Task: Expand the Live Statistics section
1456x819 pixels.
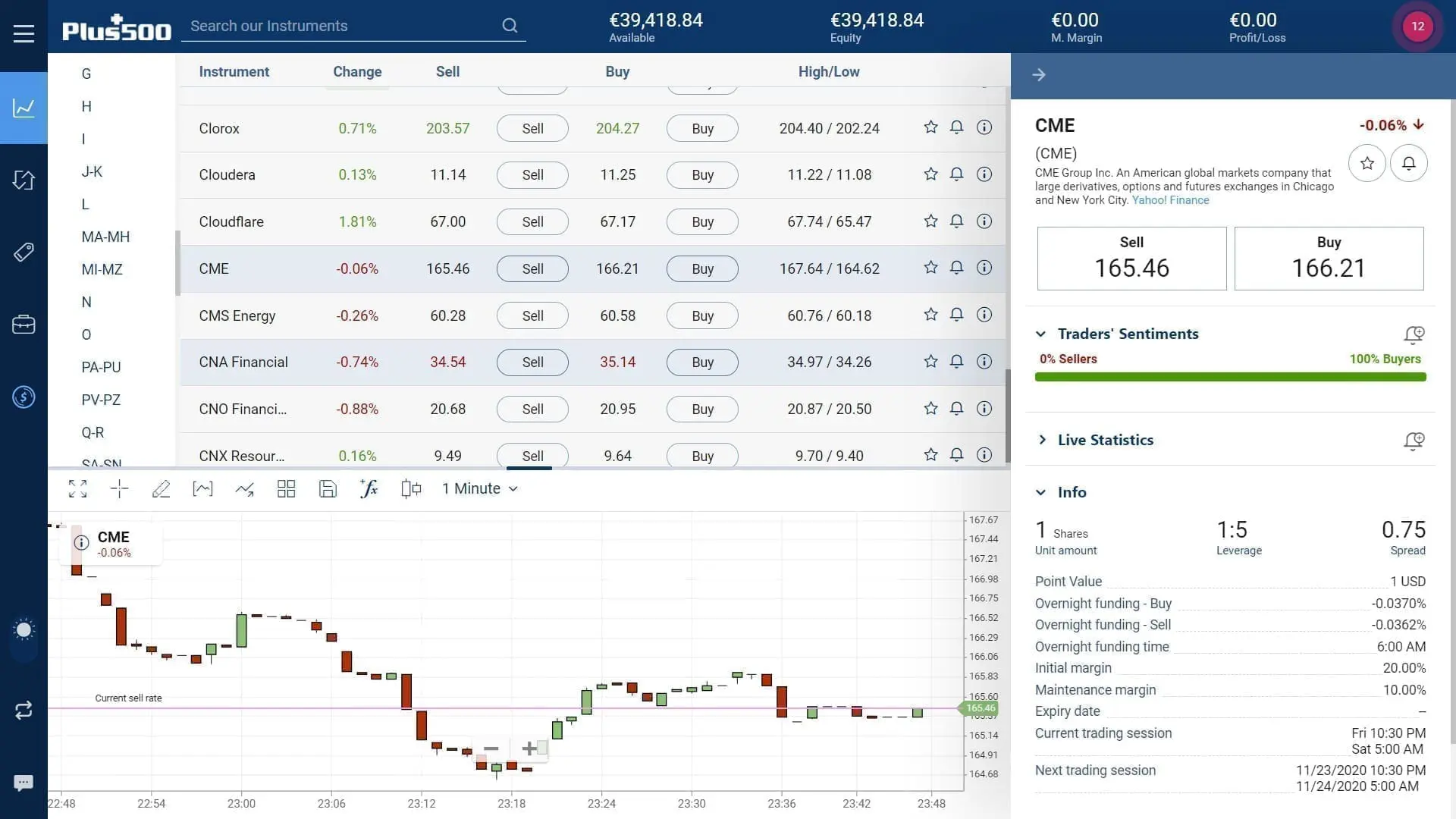Action: click(x=1041, y=440)
